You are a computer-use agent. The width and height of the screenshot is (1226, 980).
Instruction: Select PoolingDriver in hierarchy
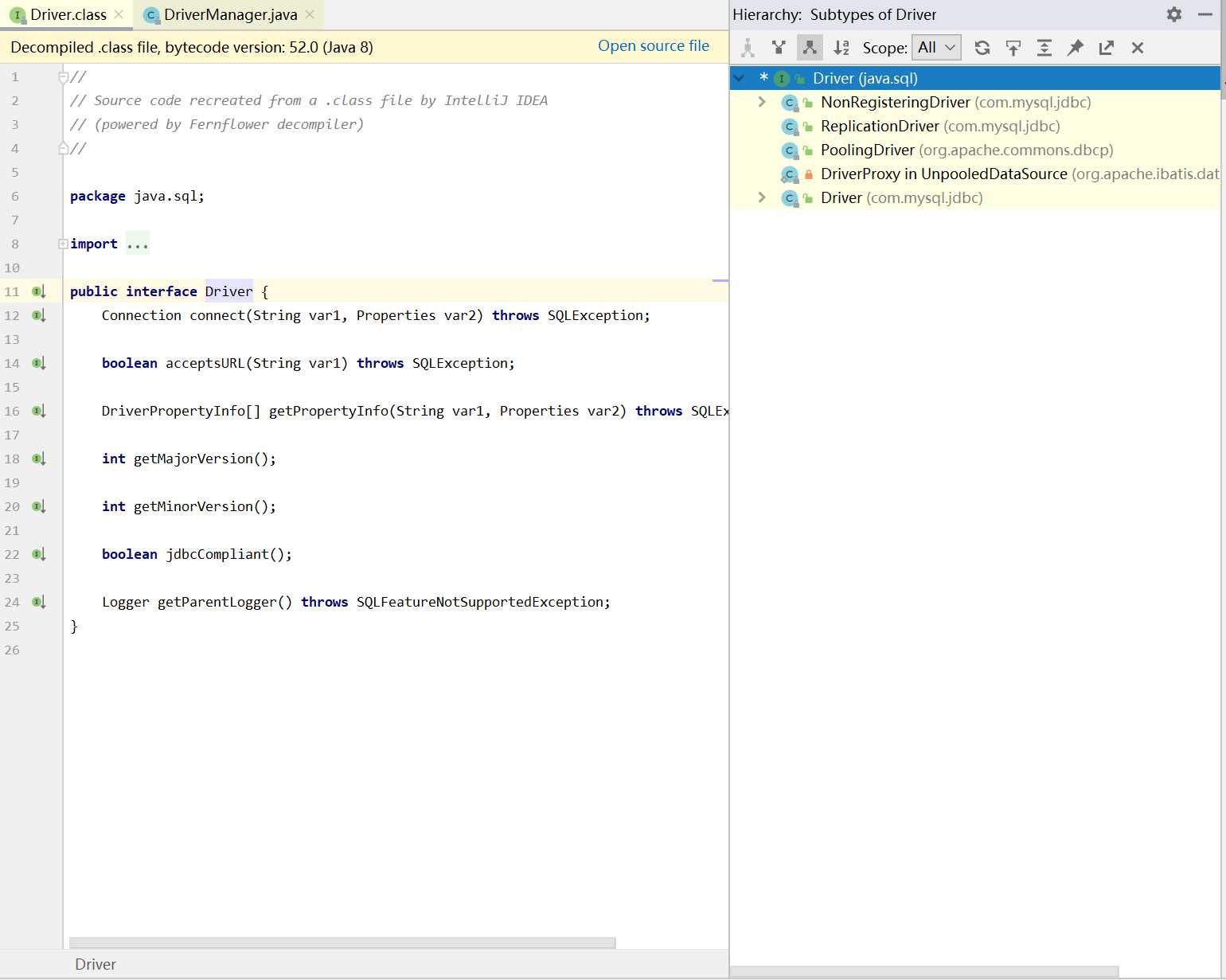[975, 150]
